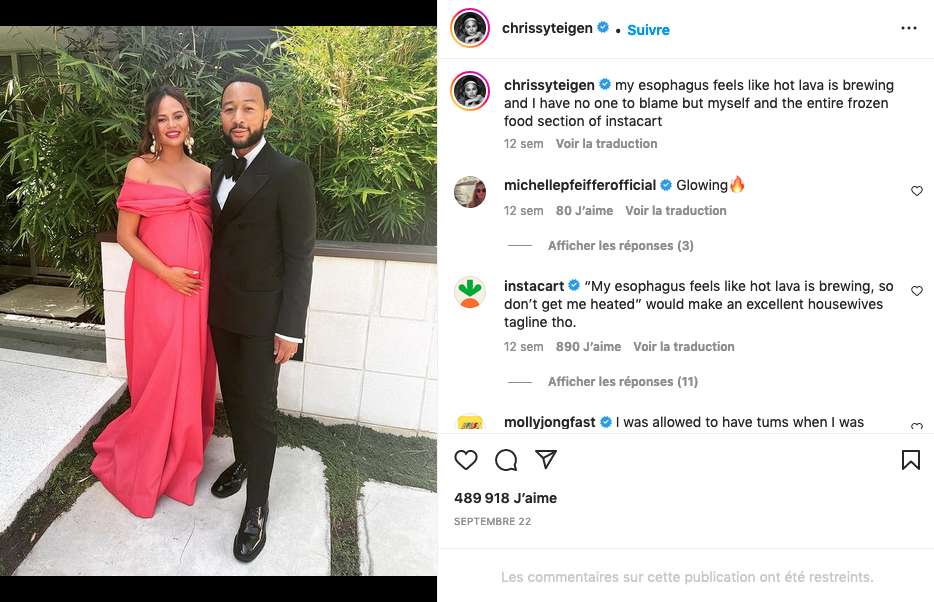934x602 pixels.
Task: Click the Septembre 22 post date
Action: 492,522
